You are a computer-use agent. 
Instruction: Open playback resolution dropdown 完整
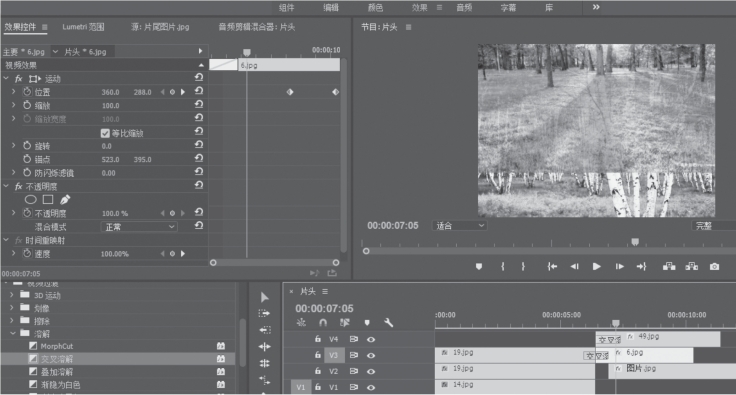coord(713,226)
